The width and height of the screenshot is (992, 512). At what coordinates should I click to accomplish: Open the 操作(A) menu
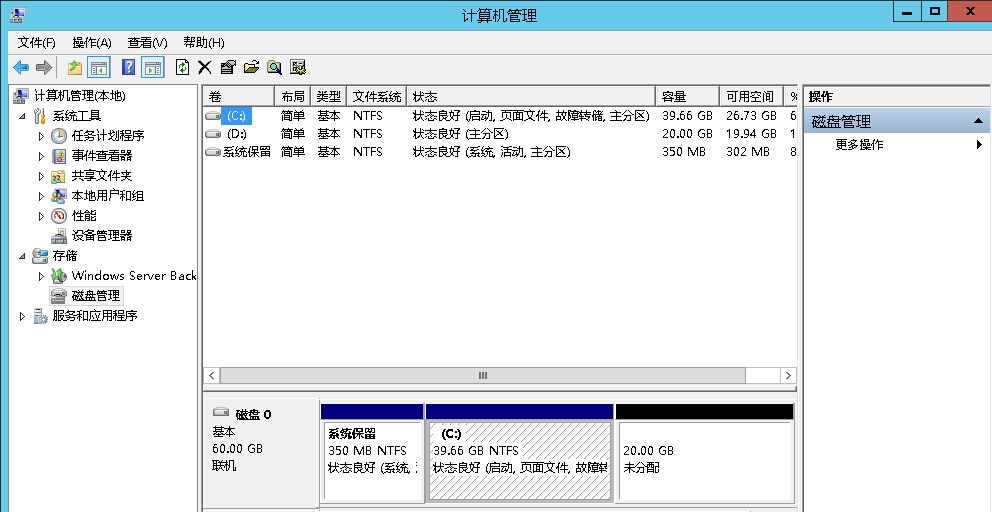point(91,43)
